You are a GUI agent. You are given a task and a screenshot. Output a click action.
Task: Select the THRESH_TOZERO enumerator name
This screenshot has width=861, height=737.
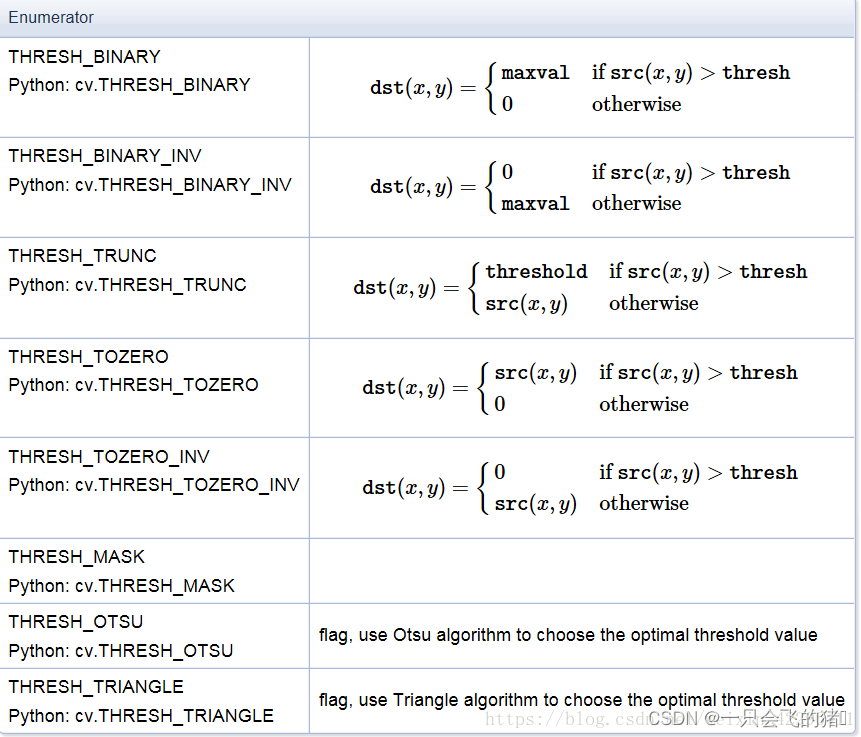(x=88, y=357)
